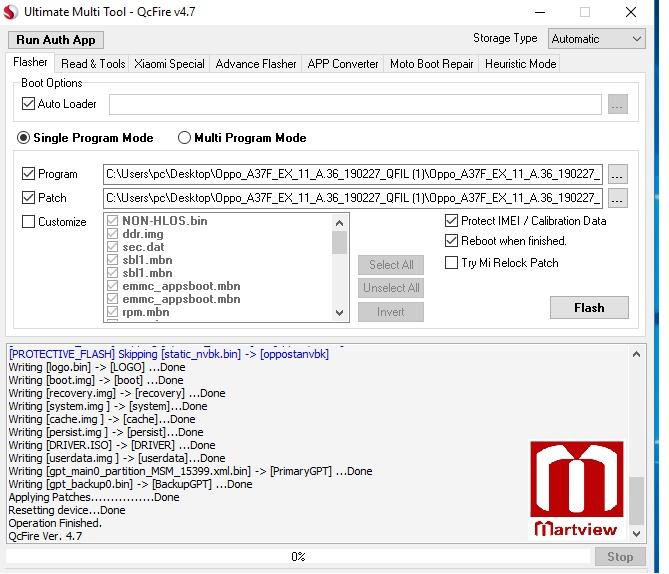Uncheck the Patch checkbox

pos(28,198)
